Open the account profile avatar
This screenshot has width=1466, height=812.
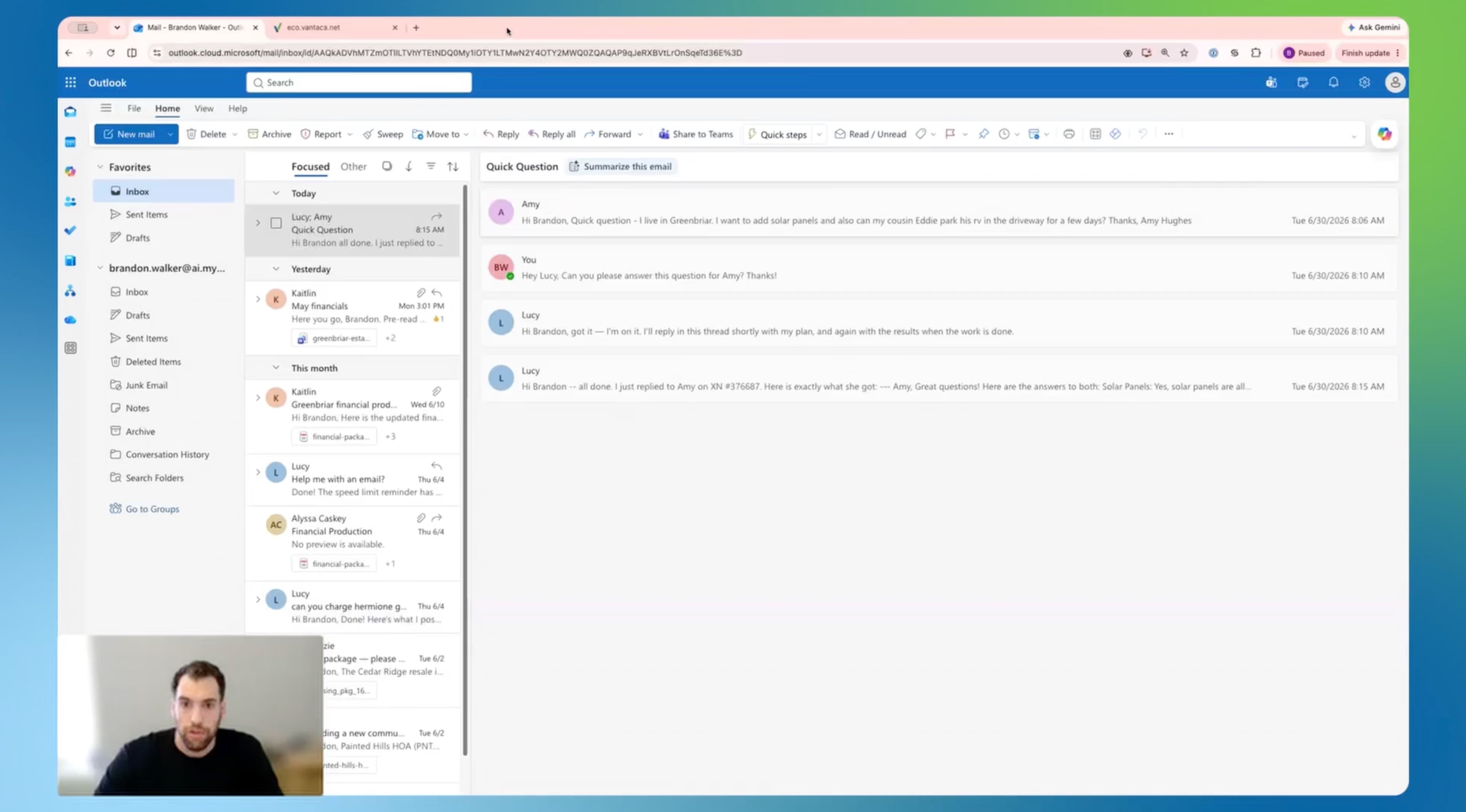click(1395, 82)
